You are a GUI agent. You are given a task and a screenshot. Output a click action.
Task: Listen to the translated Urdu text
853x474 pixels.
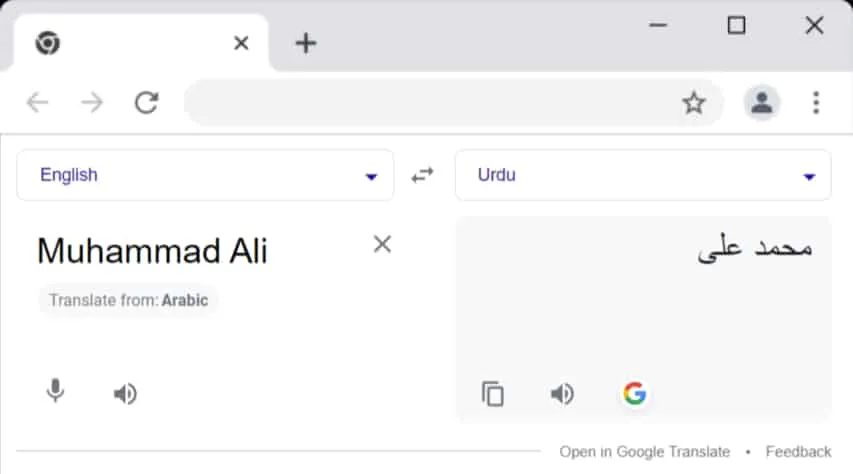tap(562, 393)
